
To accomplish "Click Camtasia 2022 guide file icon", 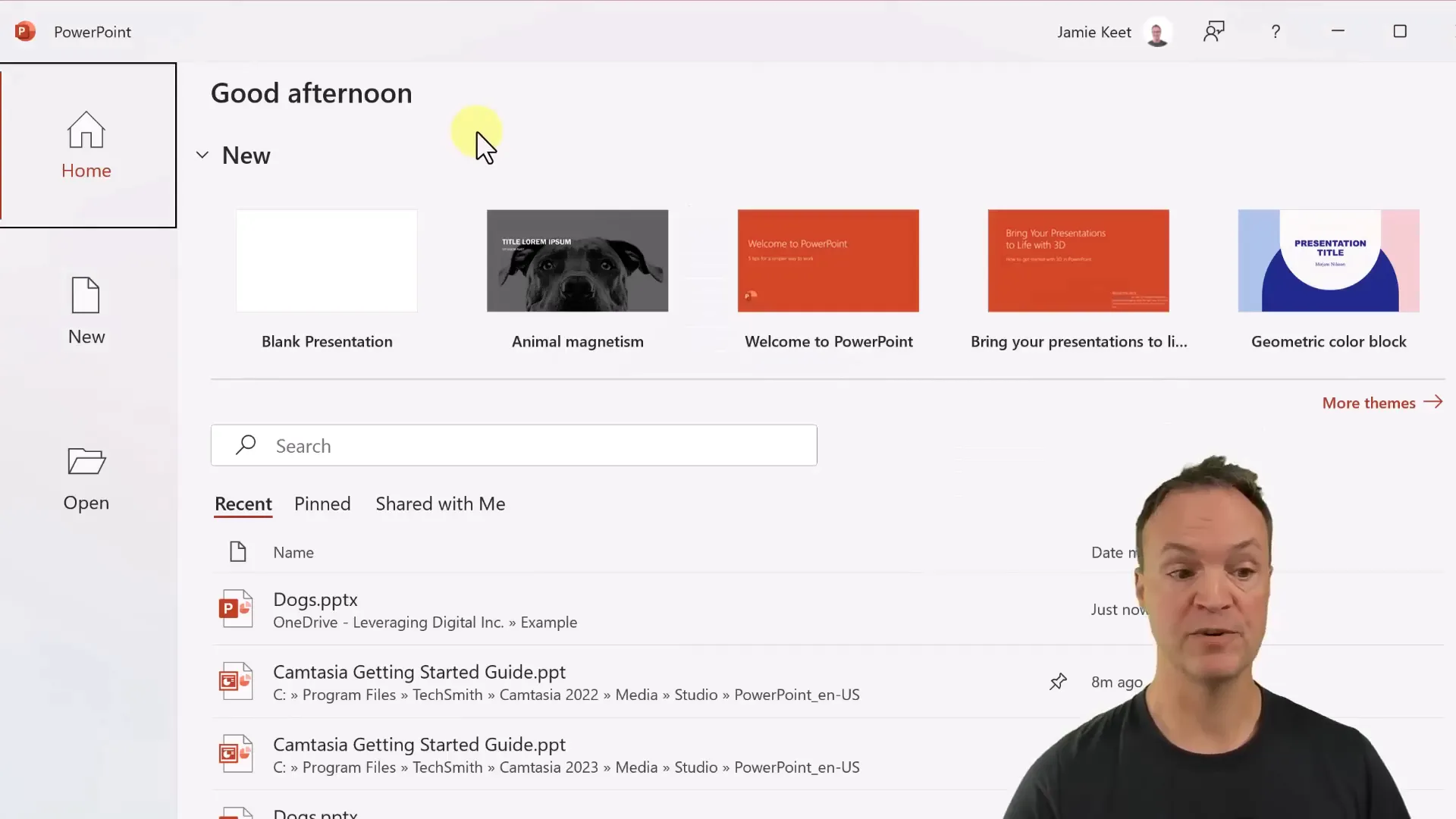I will pyautogui.click(x=236, y=681).
